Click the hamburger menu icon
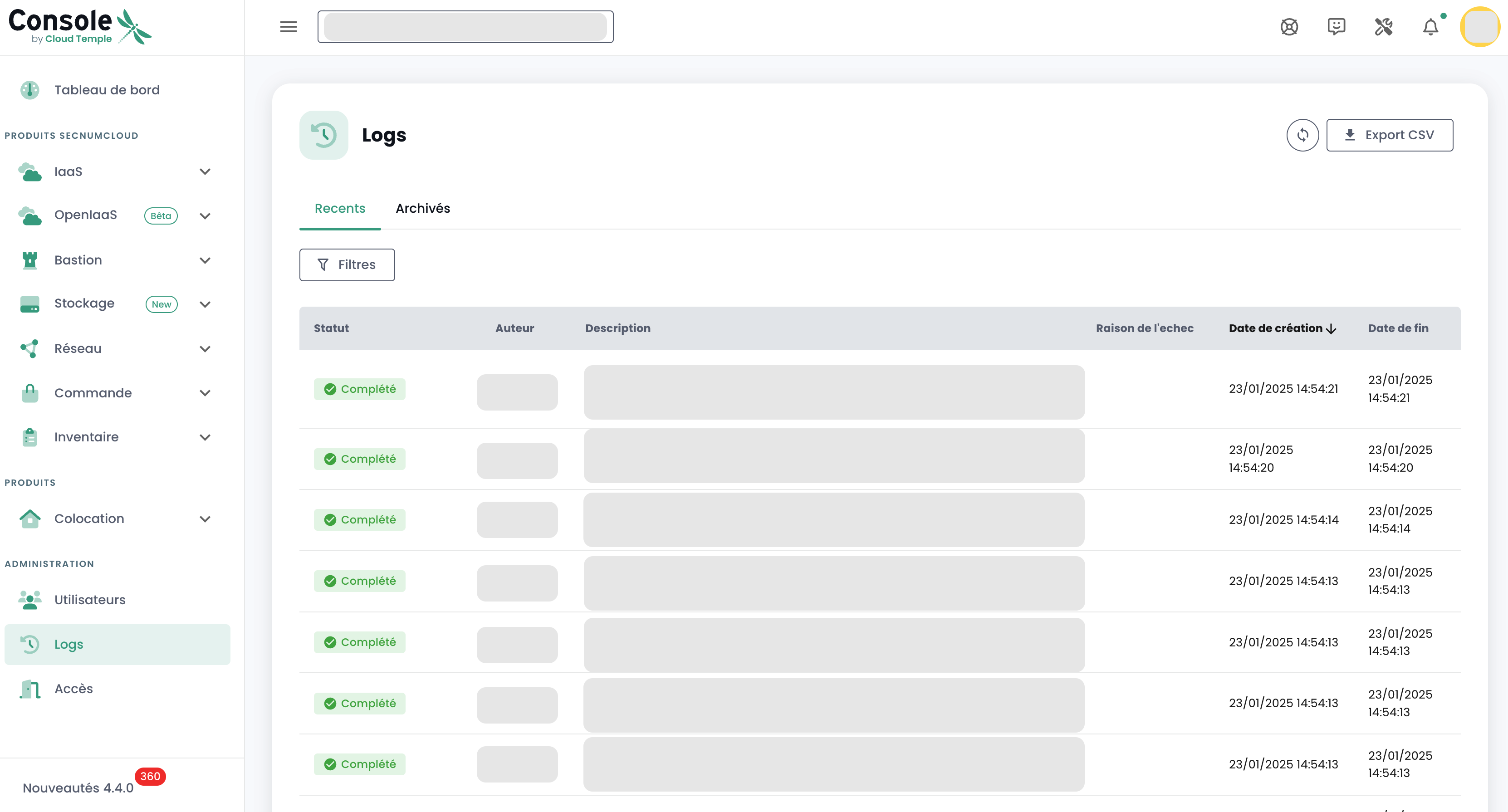Viewport: 1508px width, 812px height. (x=288, y=27)
